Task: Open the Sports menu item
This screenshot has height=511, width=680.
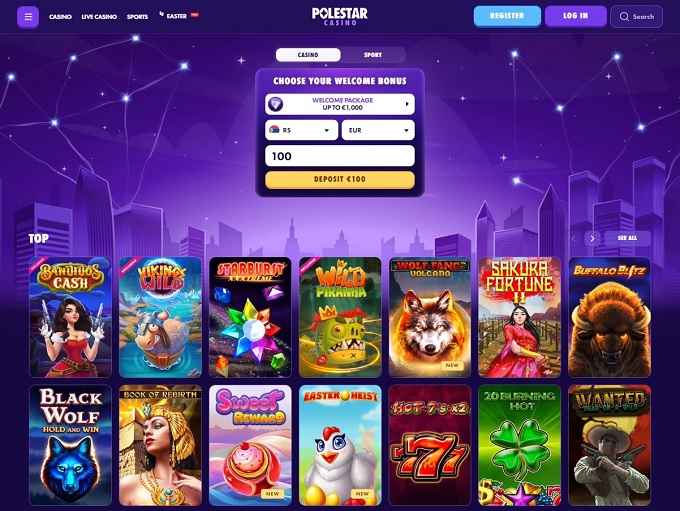Action: tap(137, 16)
